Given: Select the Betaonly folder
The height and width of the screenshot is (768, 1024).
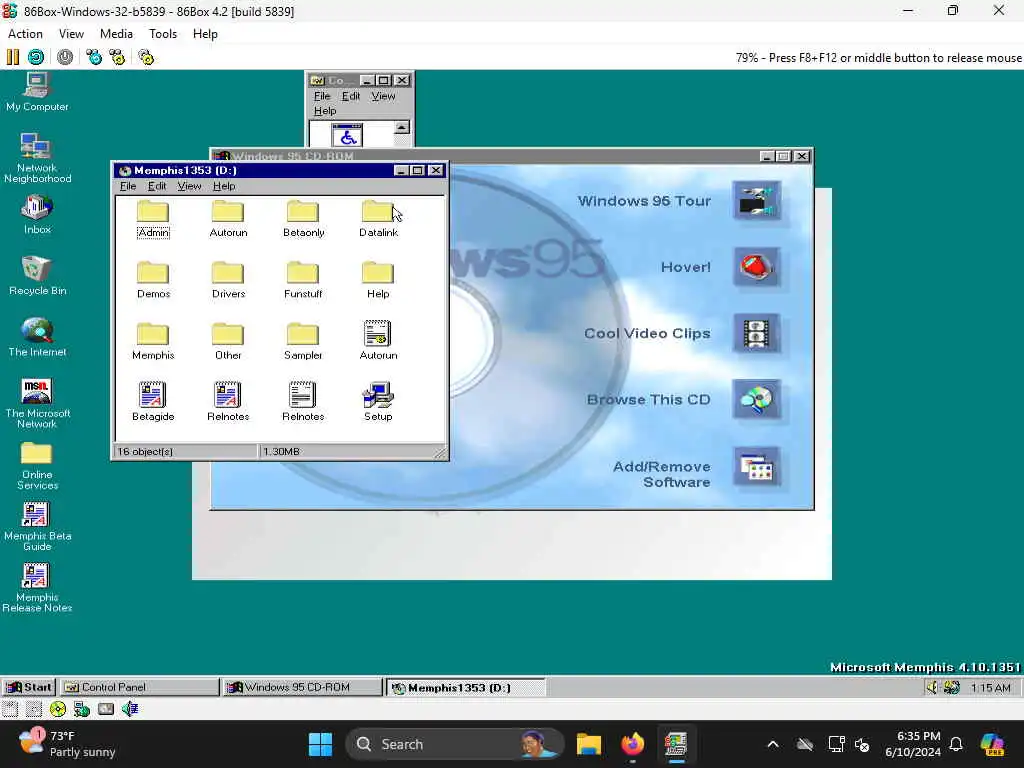Looking at the screenshot, I should (303, 219).
